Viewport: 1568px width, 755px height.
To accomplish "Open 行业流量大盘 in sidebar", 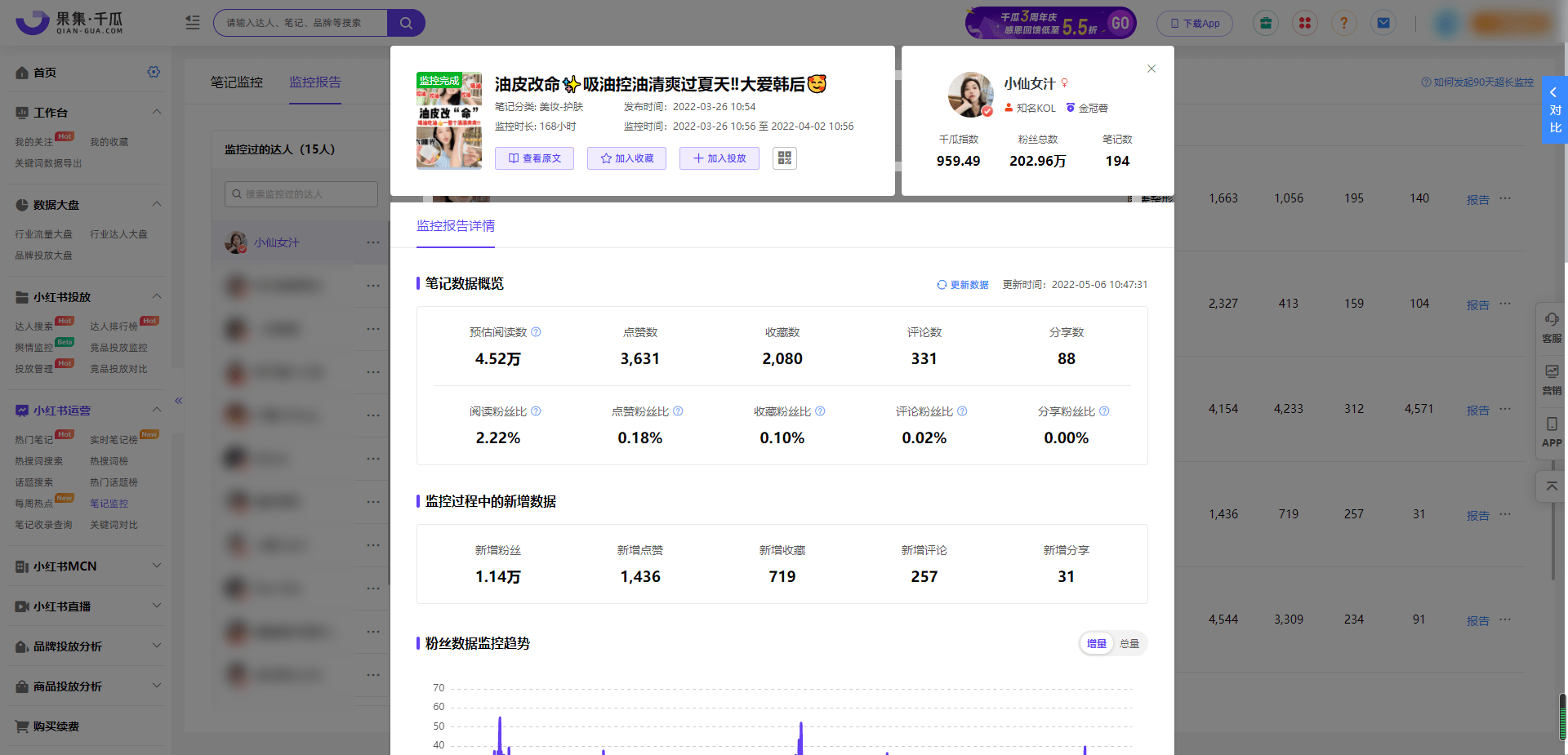I will (43, 234).
